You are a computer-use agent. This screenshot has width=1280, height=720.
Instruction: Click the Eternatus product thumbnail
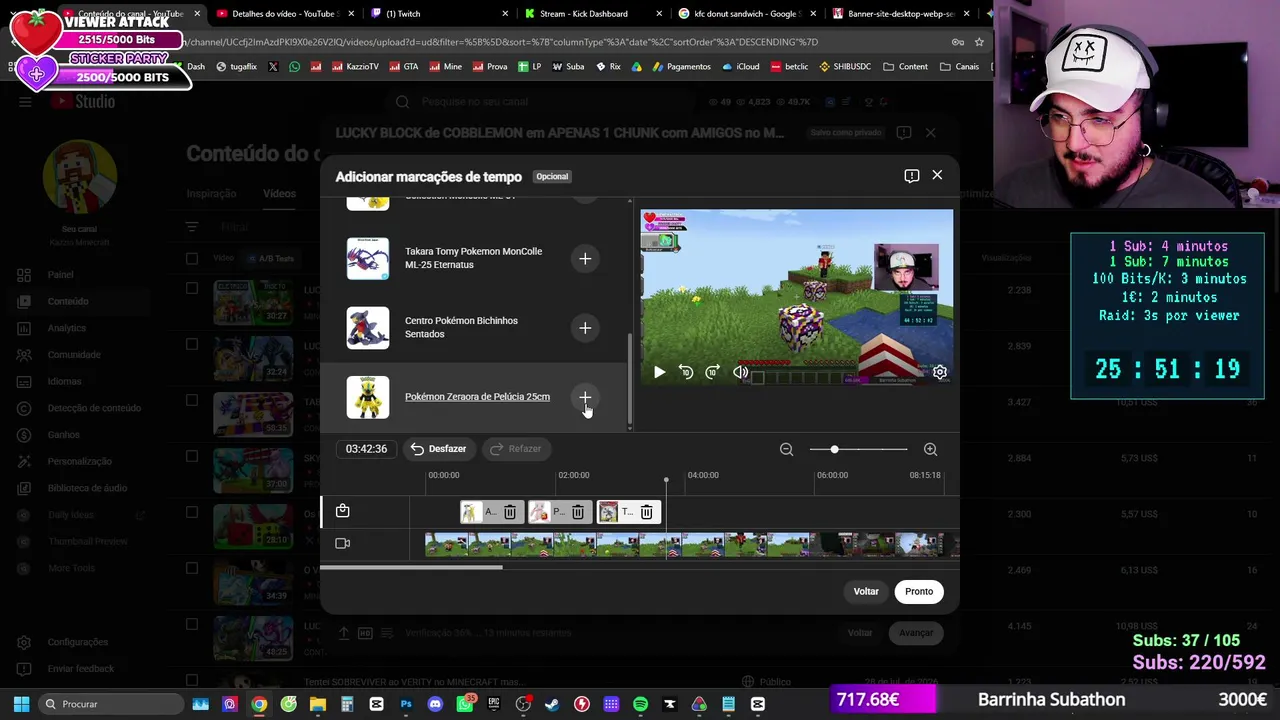pyautogui.click(x=368, y=258)
